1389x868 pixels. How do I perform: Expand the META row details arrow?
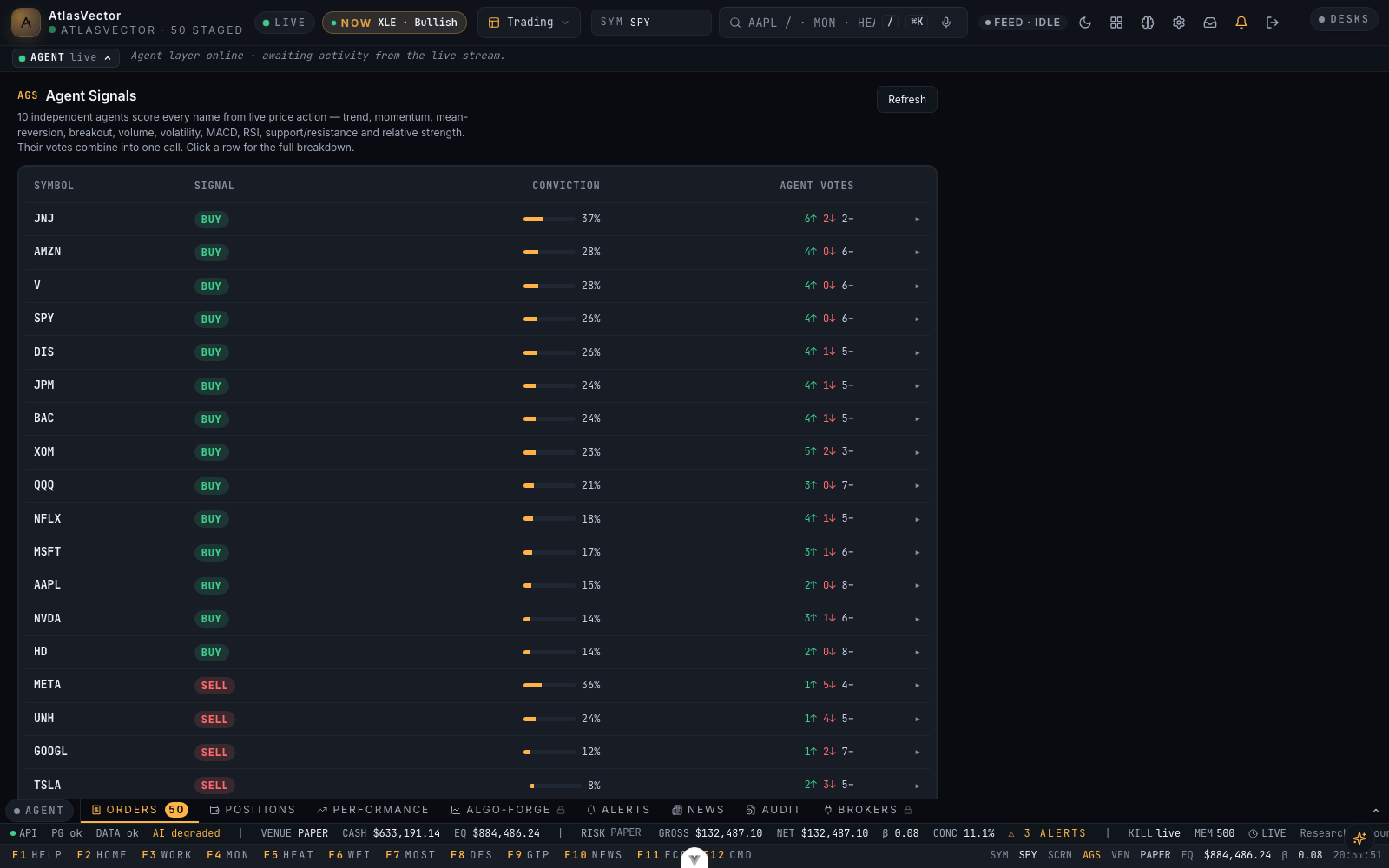pos(918,686)
